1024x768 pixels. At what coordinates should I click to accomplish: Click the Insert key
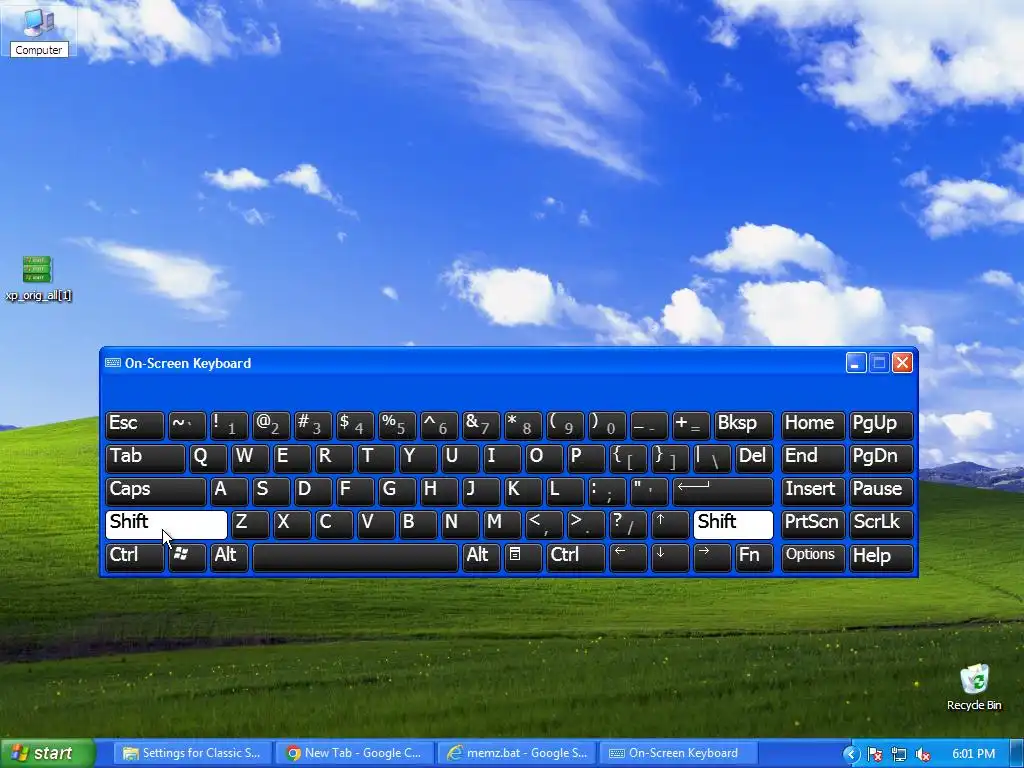point(812,491)
